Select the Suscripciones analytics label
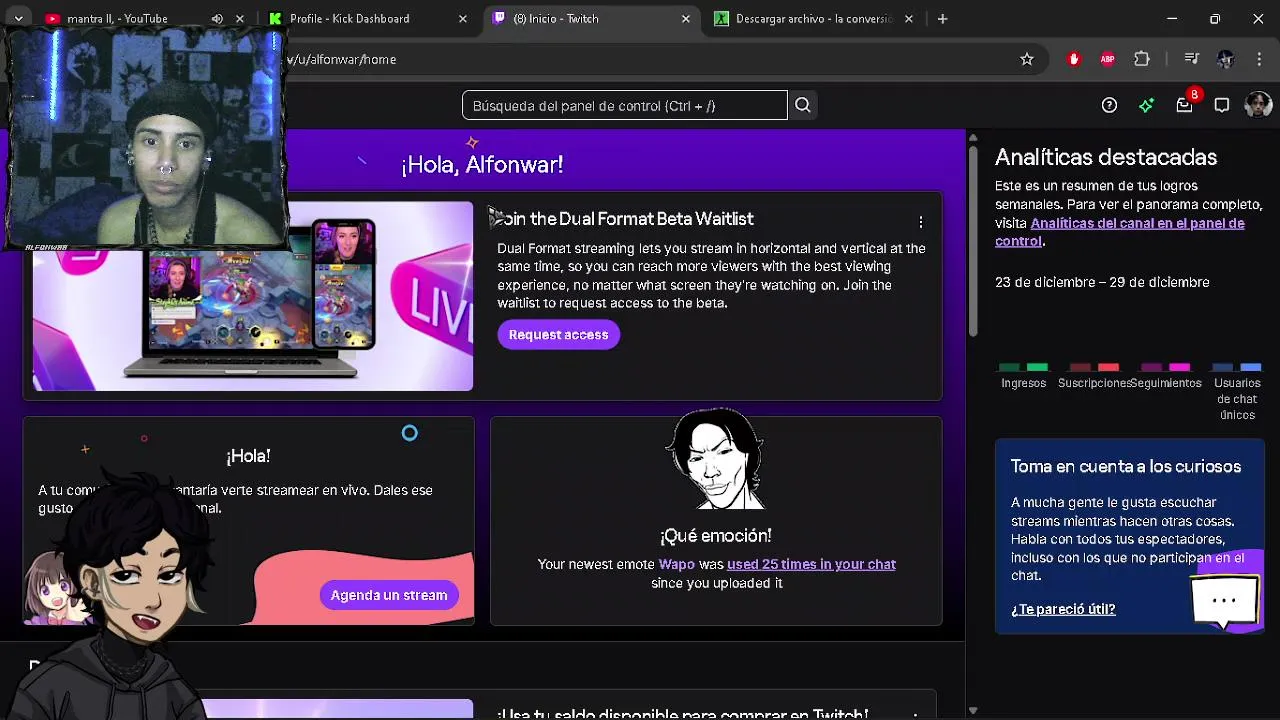The image size is (1280, 720). pyautogui.click(x=1094, y=383)
